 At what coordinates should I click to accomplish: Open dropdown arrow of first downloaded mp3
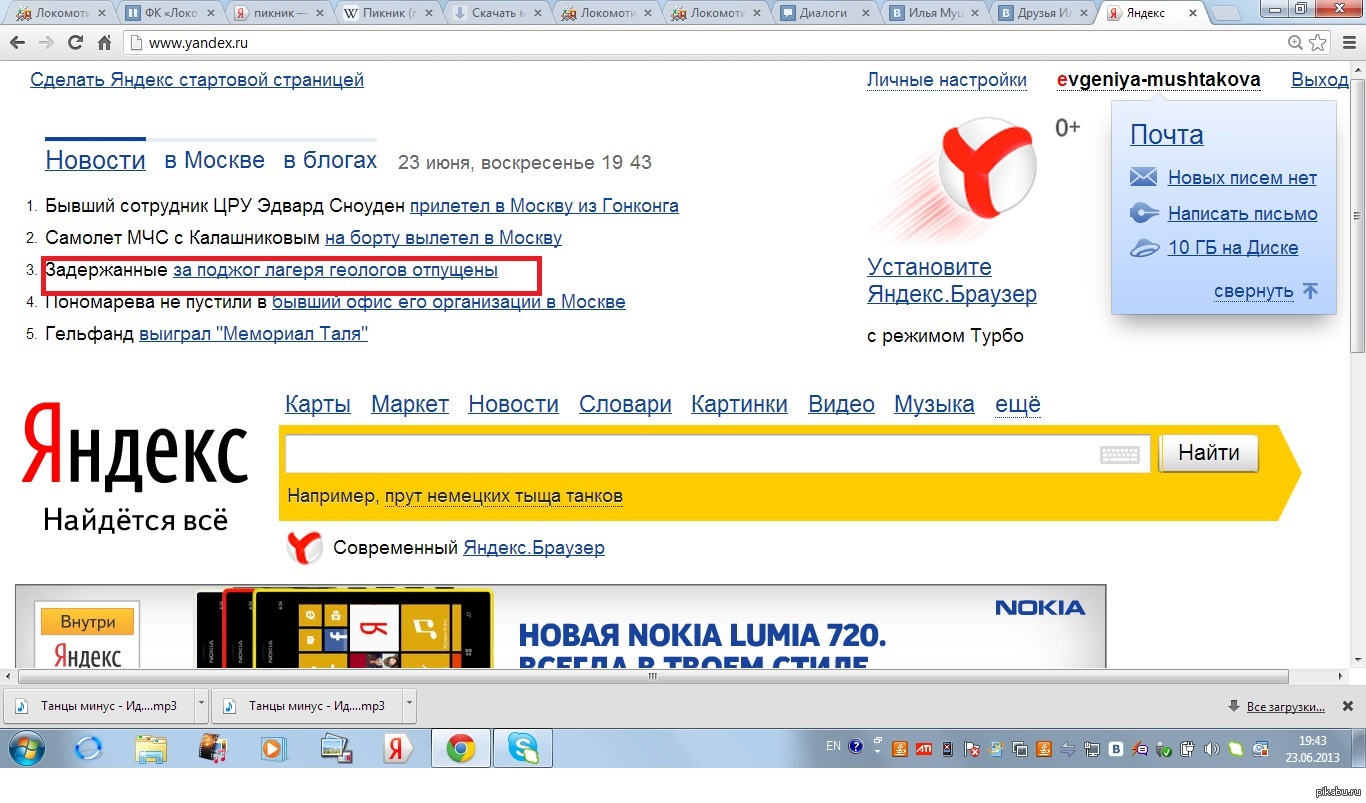click(201, 704)
